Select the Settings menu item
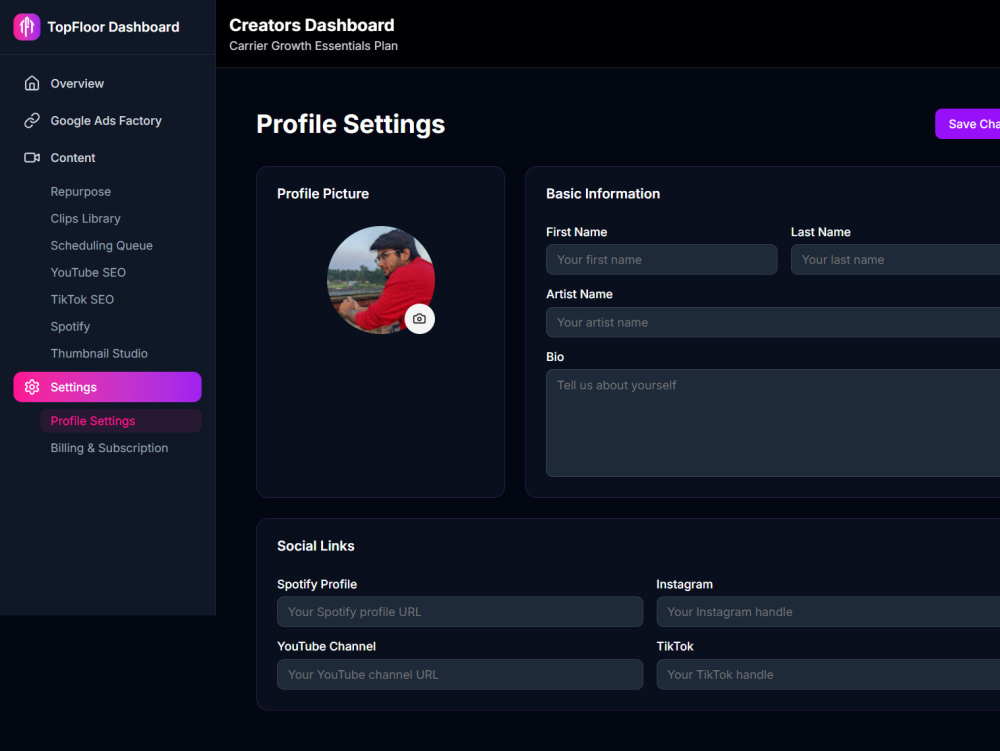The image size is (1000, 751). coord(107,387)
